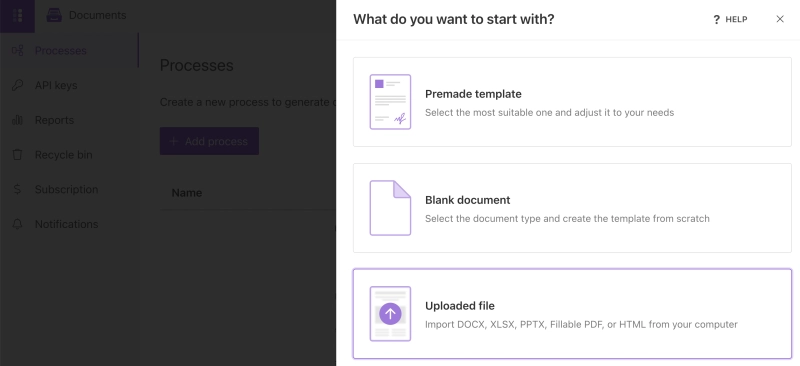The width and height of the screenshot is (800, 366).
Task: Choose the Uploaded file option
Action: [572, 314]
